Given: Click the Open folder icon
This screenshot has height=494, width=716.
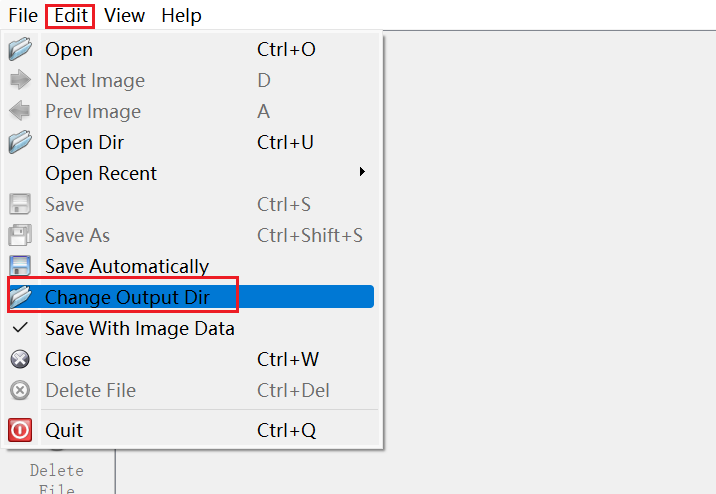Looking at the screenshot, I should pos(20,49).
